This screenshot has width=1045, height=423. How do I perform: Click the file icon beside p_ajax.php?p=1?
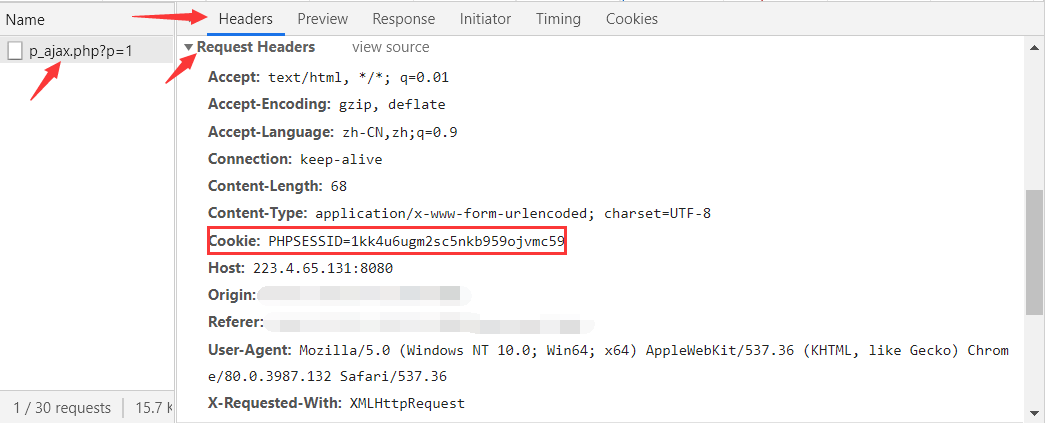[15, 51]
